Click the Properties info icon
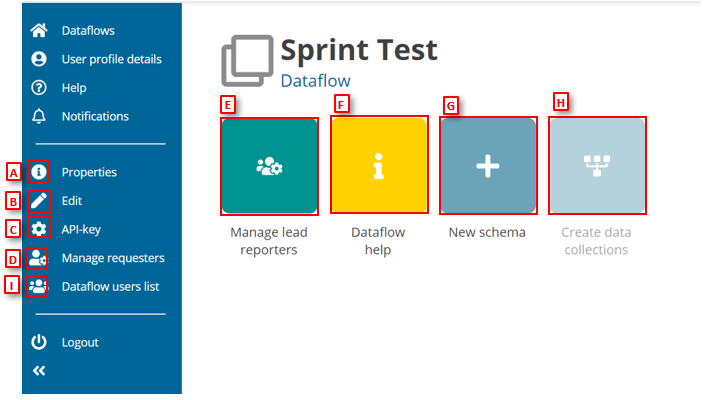This screenshot has width=706, height=400. click(x=39, y=172)
